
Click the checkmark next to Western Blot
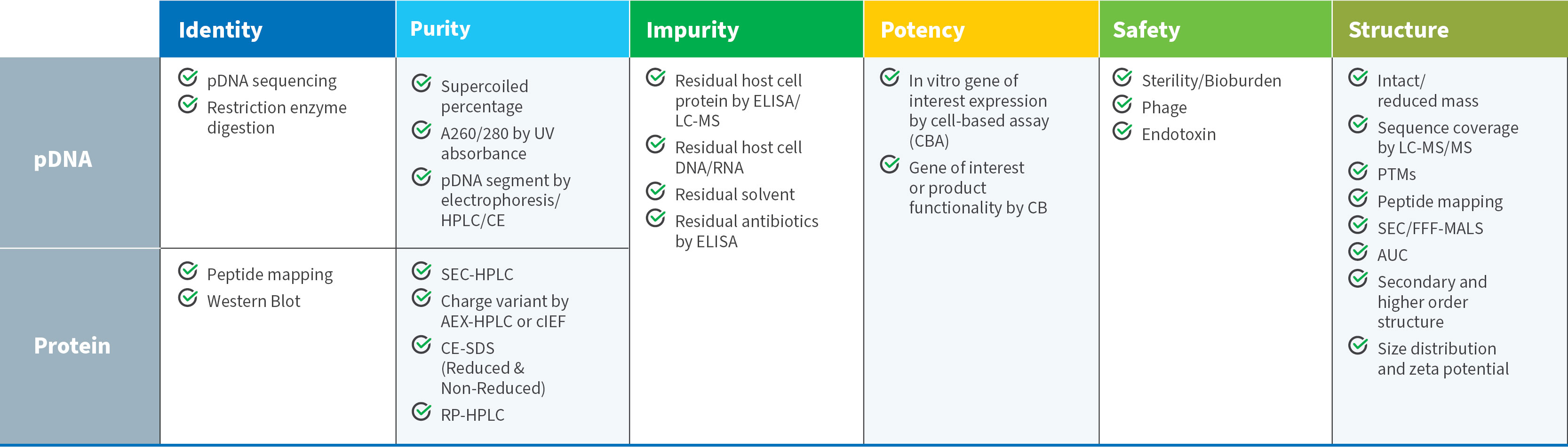click(x=188, y=298)
